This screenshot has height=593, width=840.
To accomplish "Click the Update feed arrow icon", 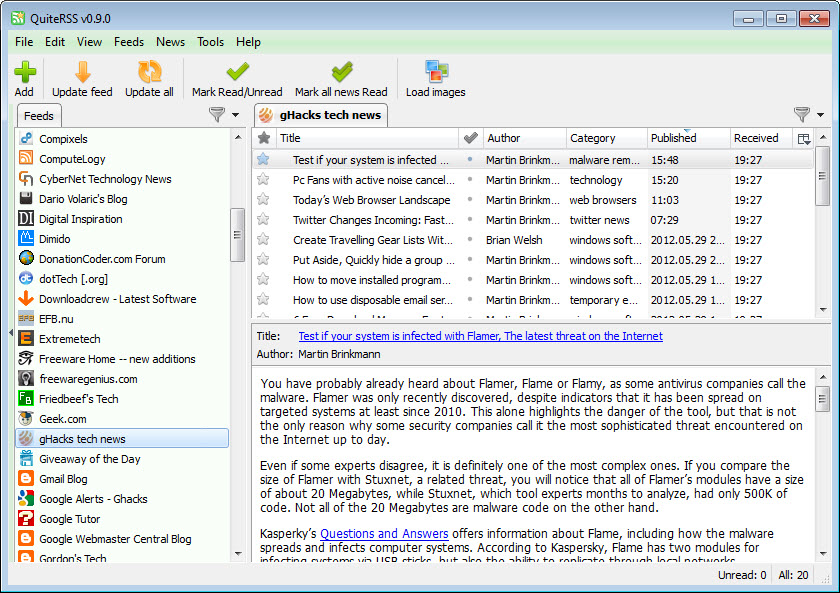I will tap(82, 72).
